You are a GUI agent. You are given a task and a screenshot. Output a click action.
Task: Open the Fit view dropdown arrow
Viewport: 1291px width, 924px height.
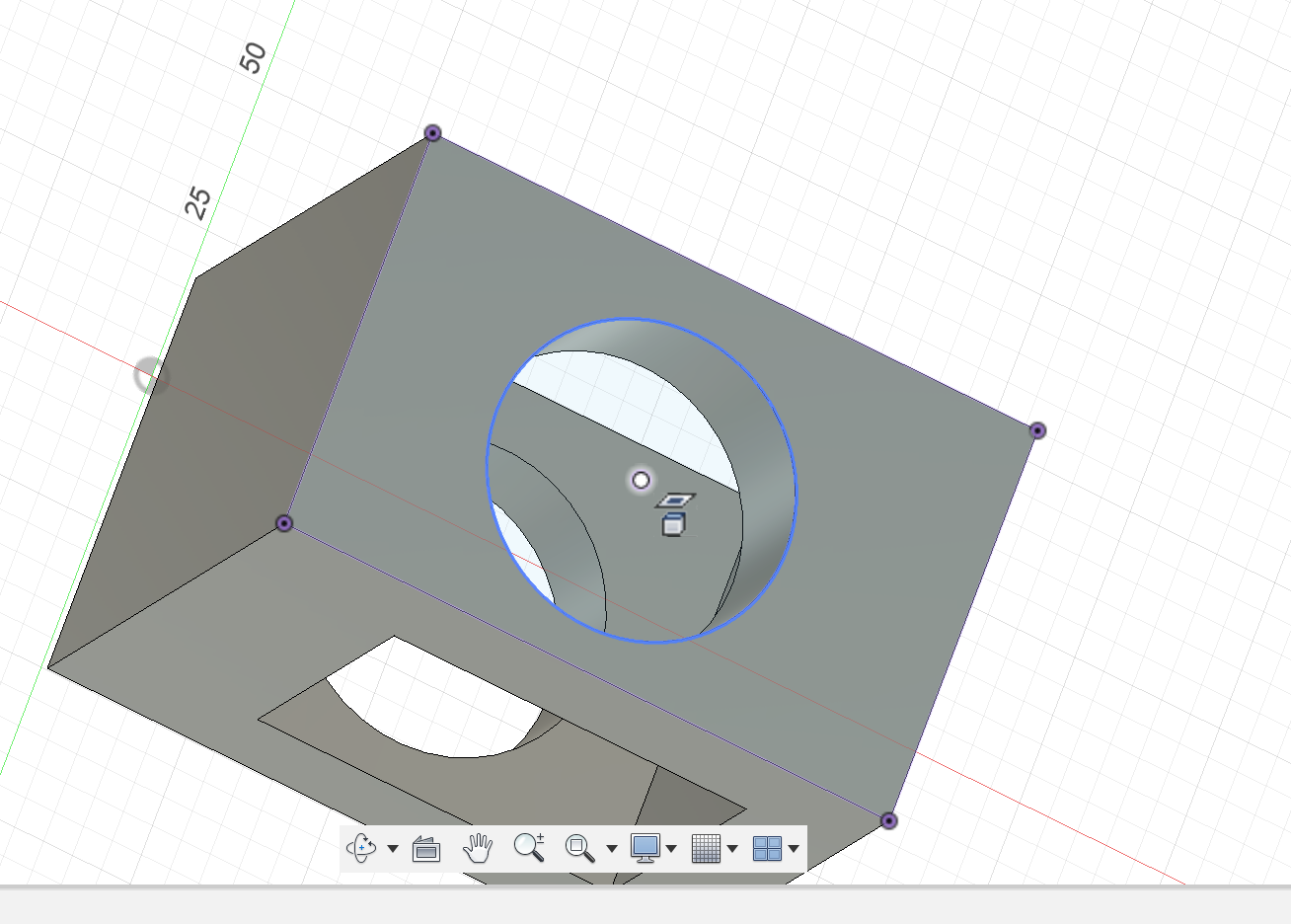point(613,847)
